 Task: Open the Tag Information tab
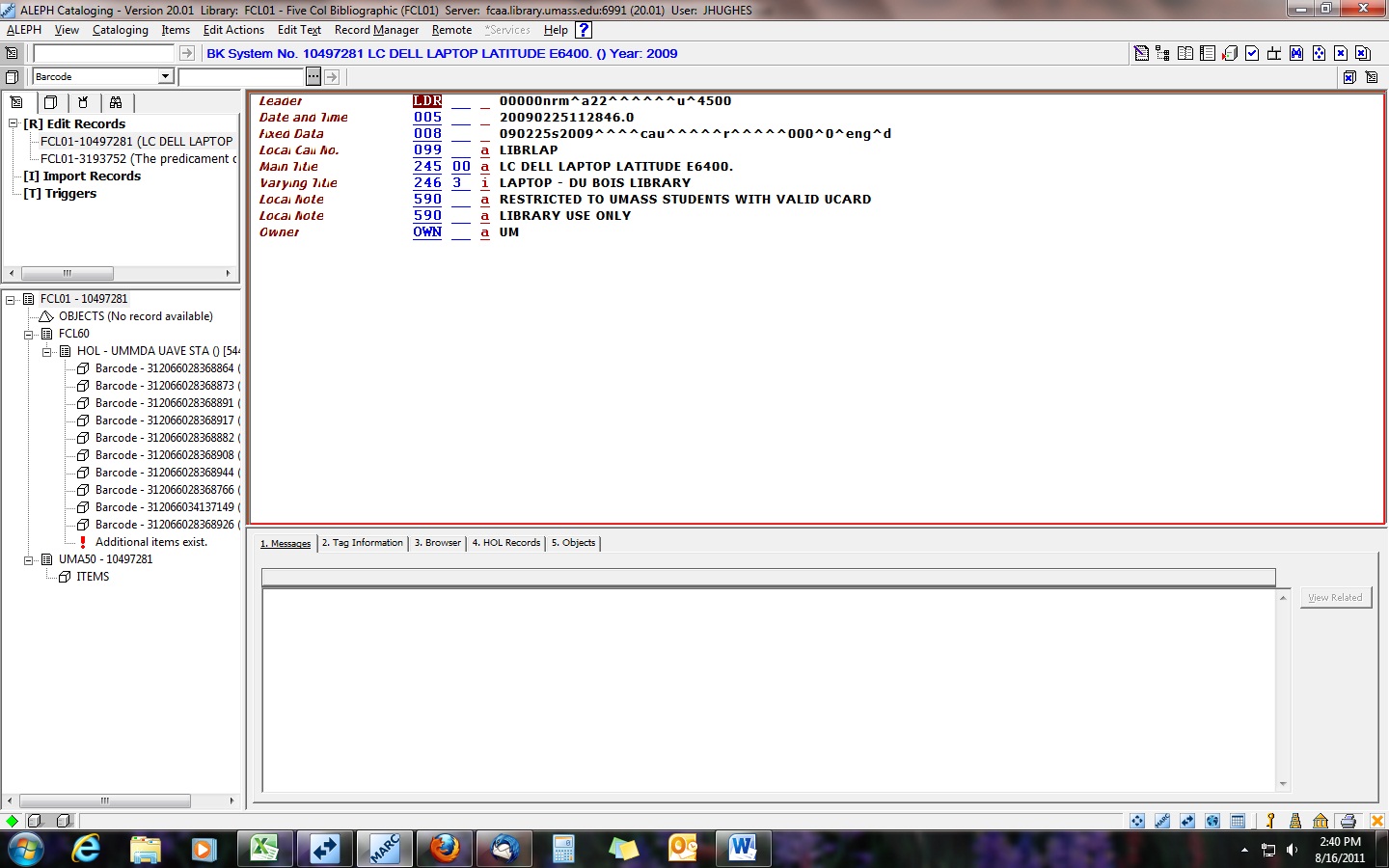(362, 543)
